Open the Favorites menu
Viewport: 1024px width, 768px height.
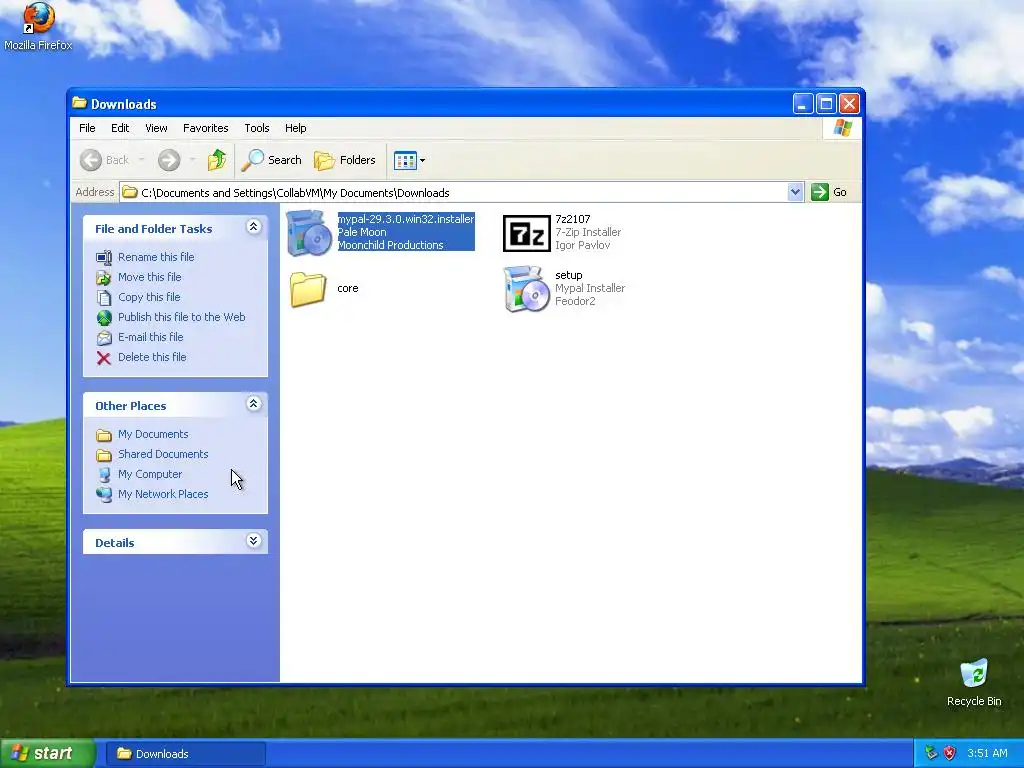coord(206,128)
